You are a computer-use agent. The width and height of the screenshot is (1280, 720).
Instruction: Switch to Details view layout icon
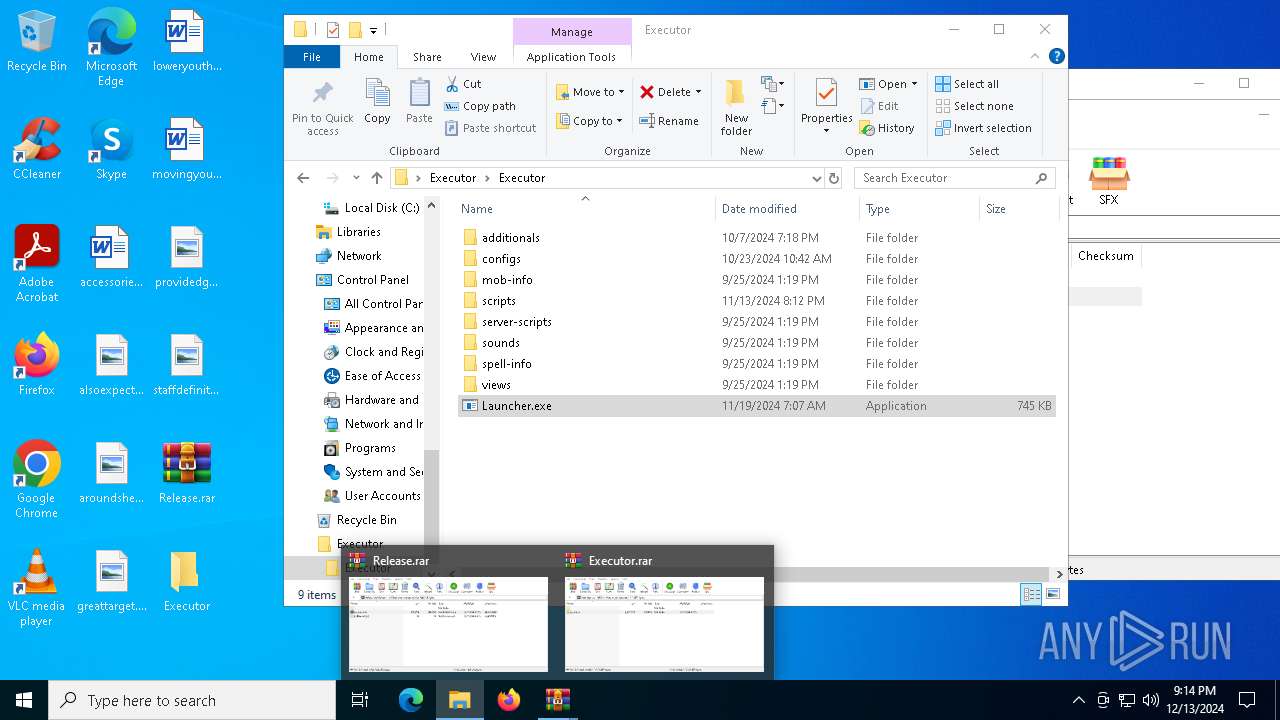[1031, 594]
